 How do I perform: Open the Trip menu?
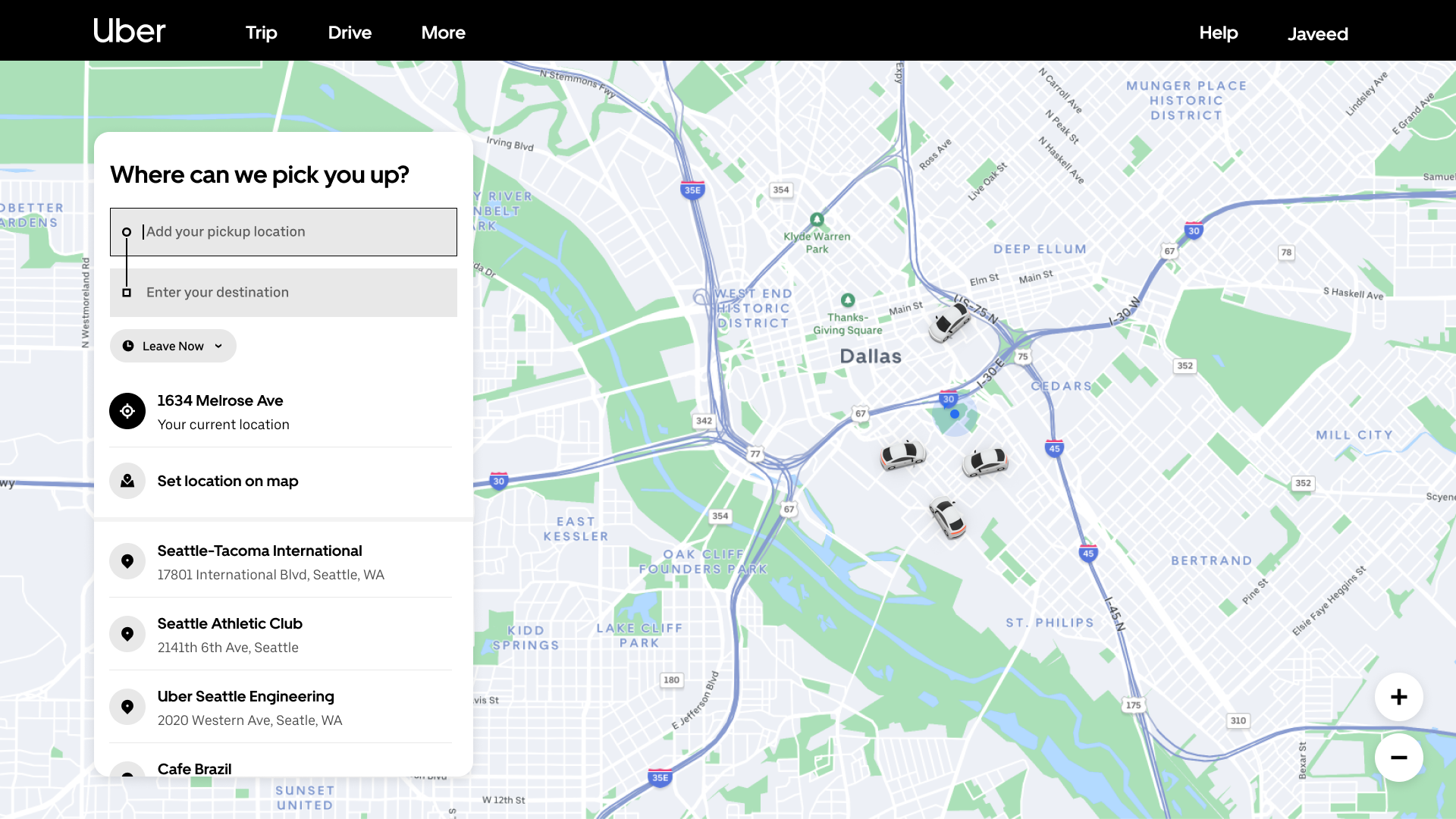click(x=262, y=33)
